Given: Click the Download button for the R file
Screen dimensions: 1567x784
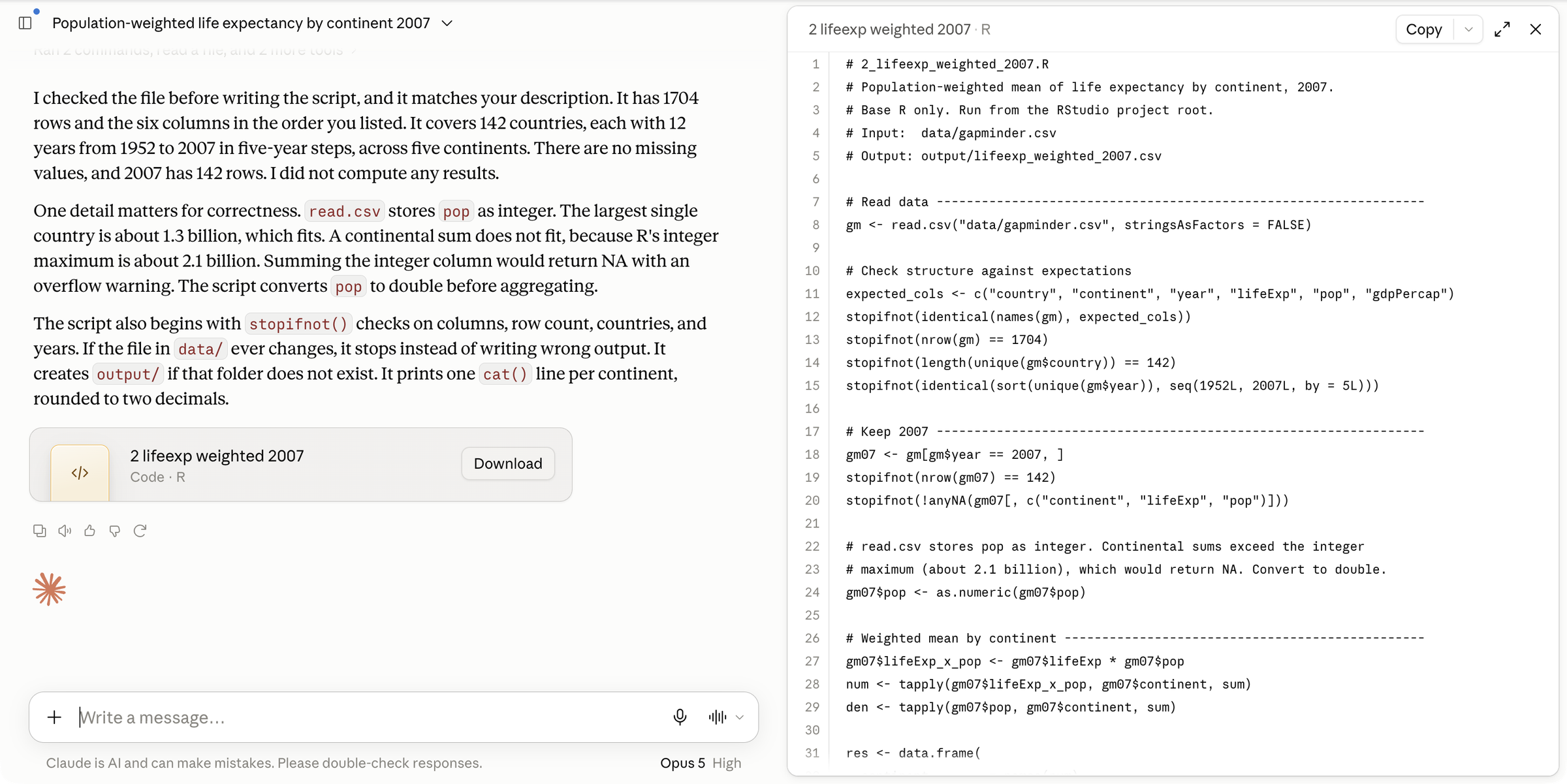Looking at the screenshot, I should coord(508,463).
